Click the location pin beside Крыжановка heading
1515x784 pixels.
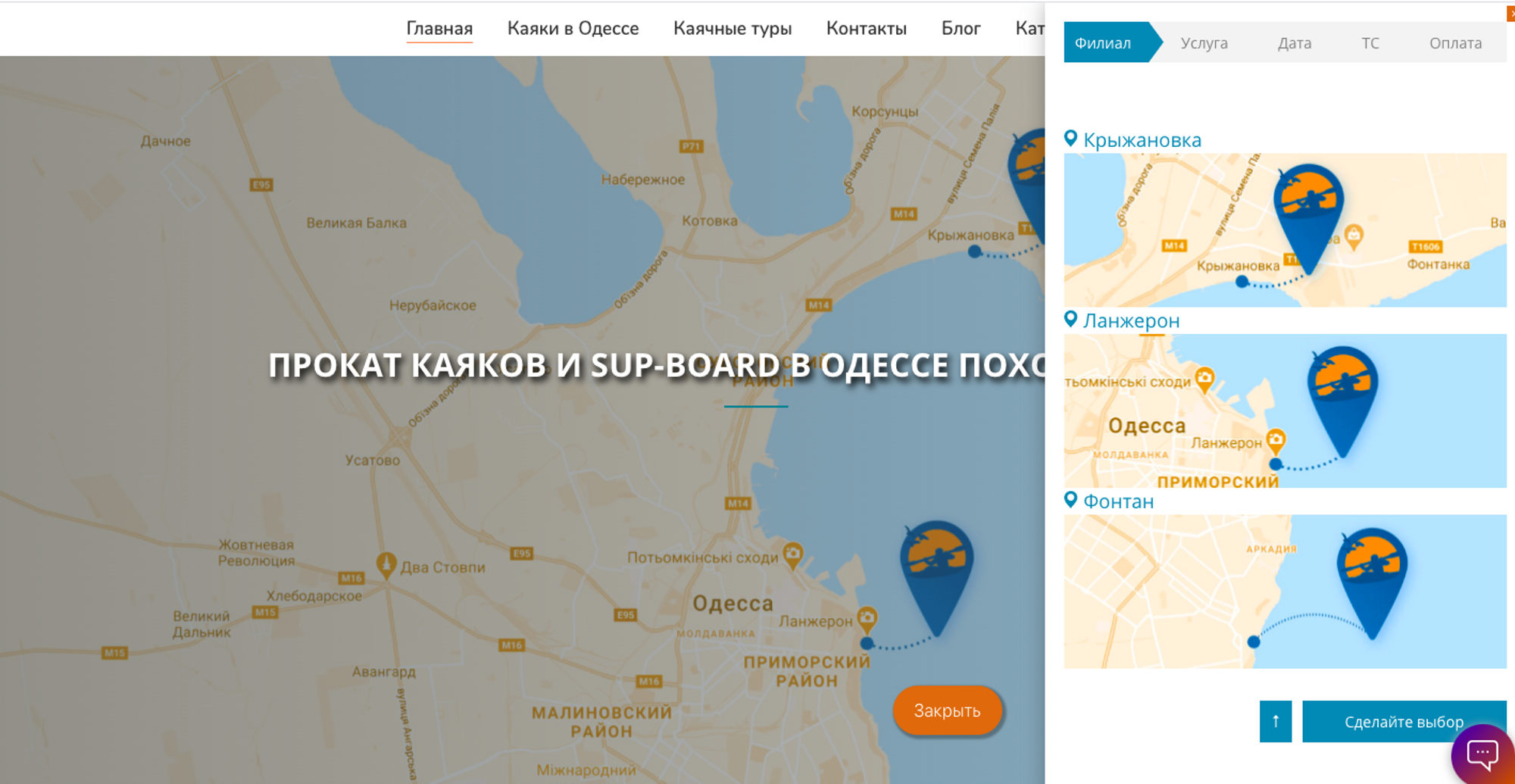pyautogui.click(x=1070, y=139)
